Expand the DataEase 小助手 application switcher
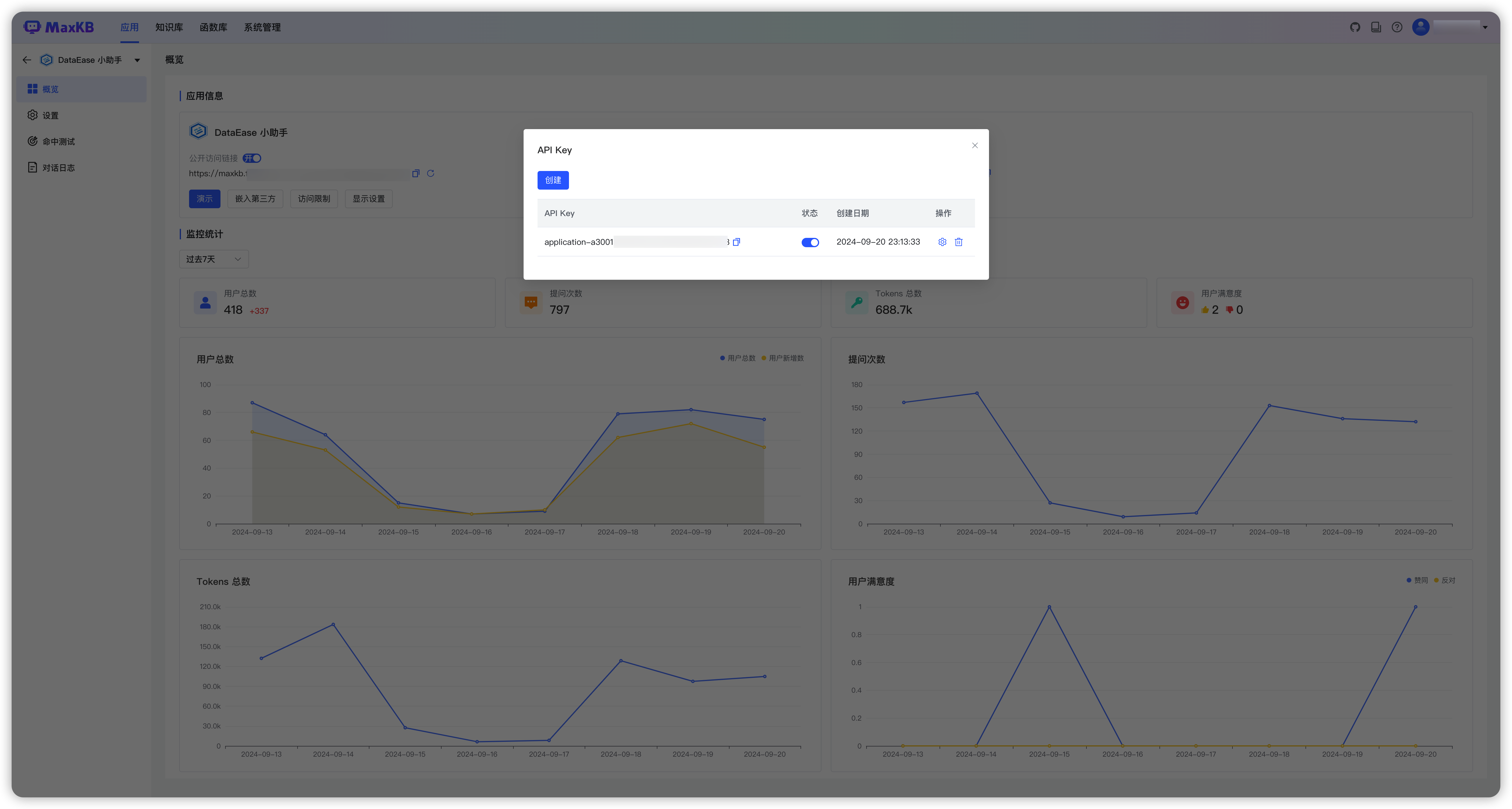The image size is (1512, 809). click(137, 60)
